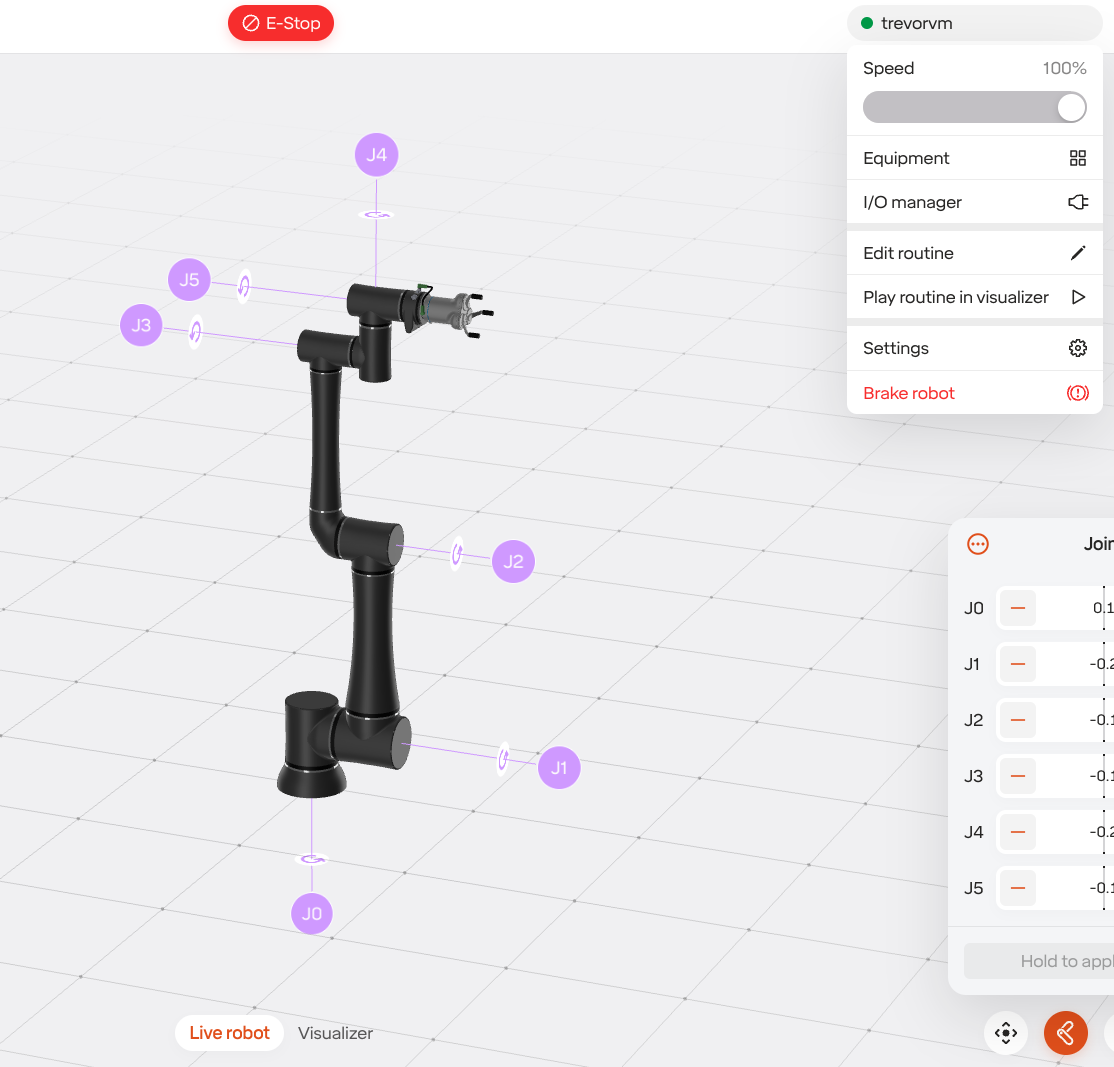Open the Equipment menu item
The height and width of the screenshot is (1067, 1114).
point(974,158)
